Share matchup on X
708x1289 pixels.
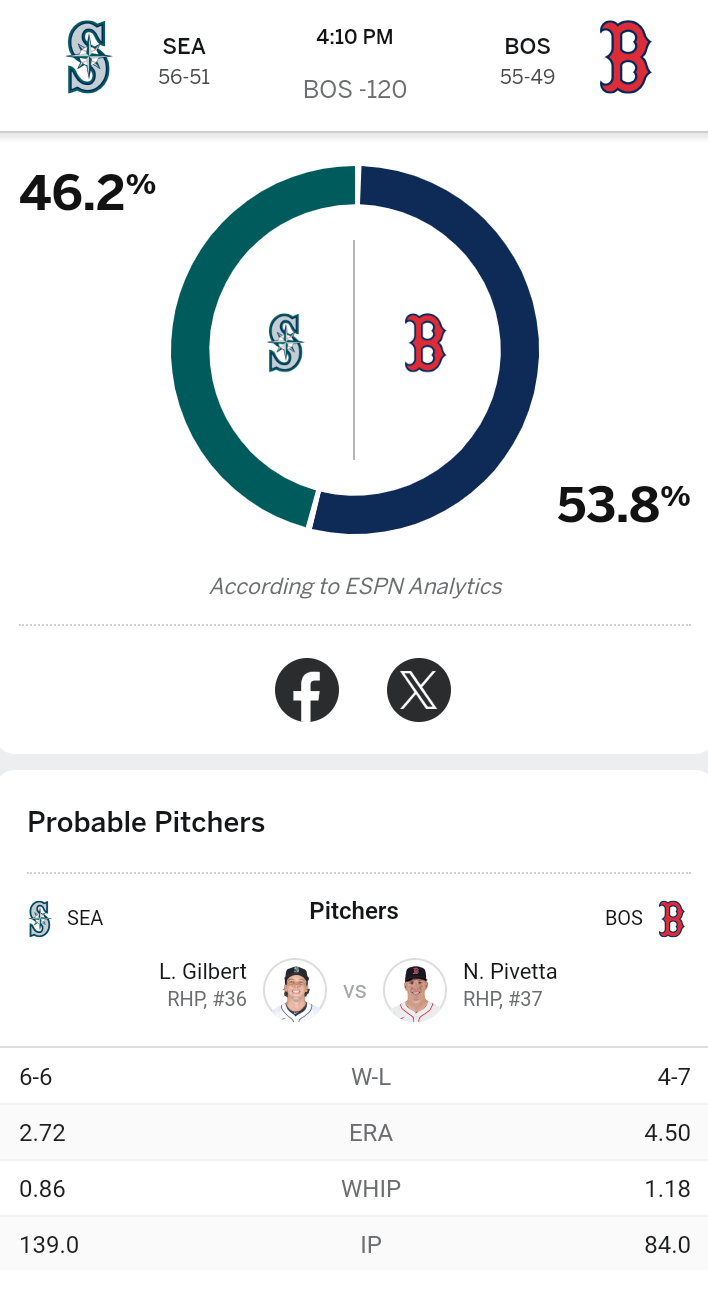[419, 689]
